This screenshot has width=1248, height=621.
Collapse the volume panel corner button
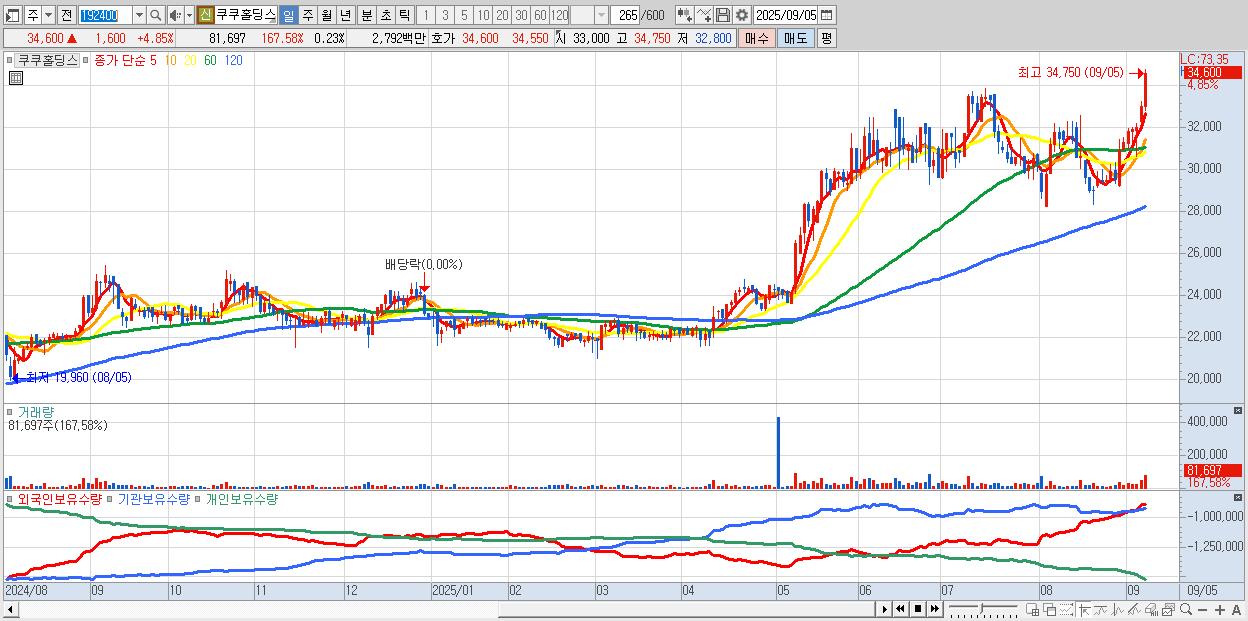1240,411
